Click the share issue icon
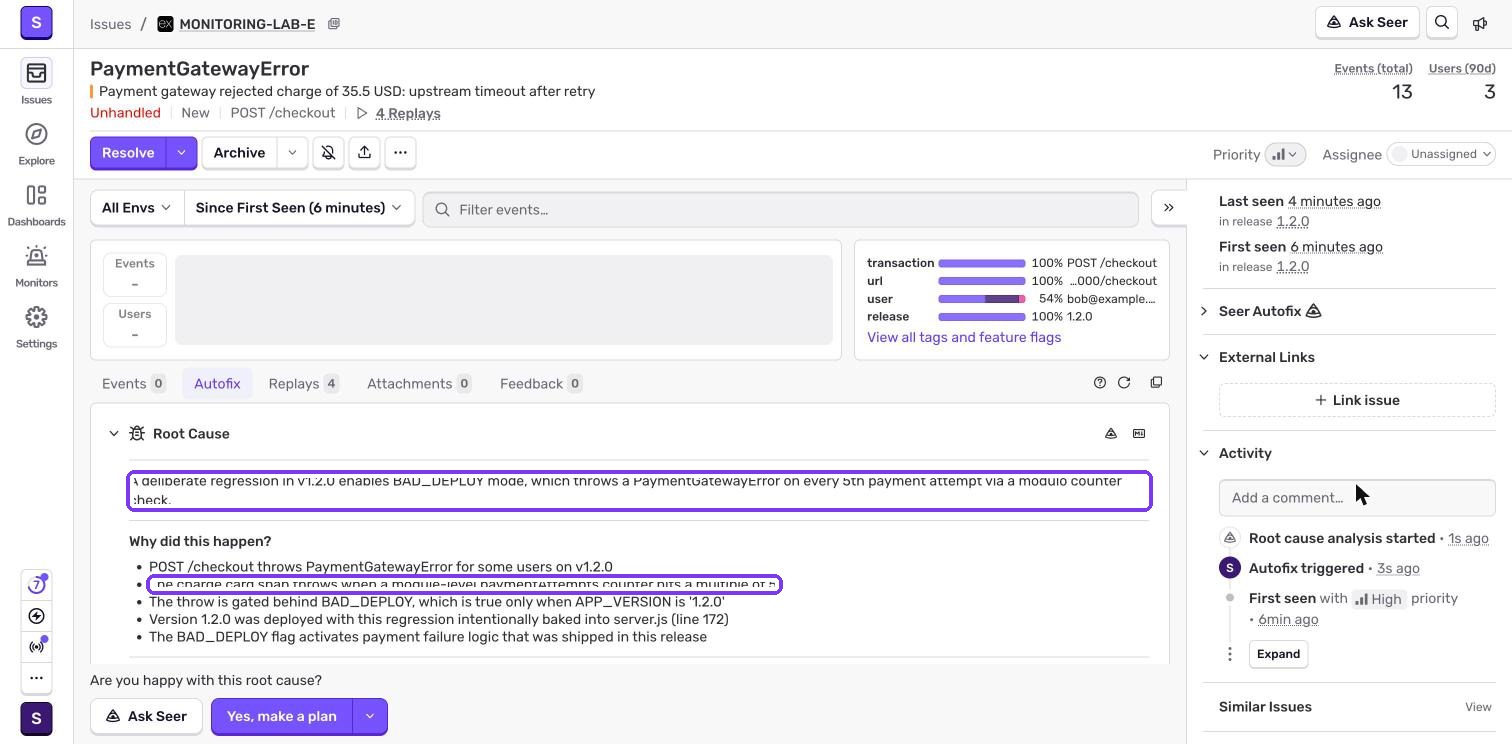This screenshot has height=744, width=1512. (364, 153)
